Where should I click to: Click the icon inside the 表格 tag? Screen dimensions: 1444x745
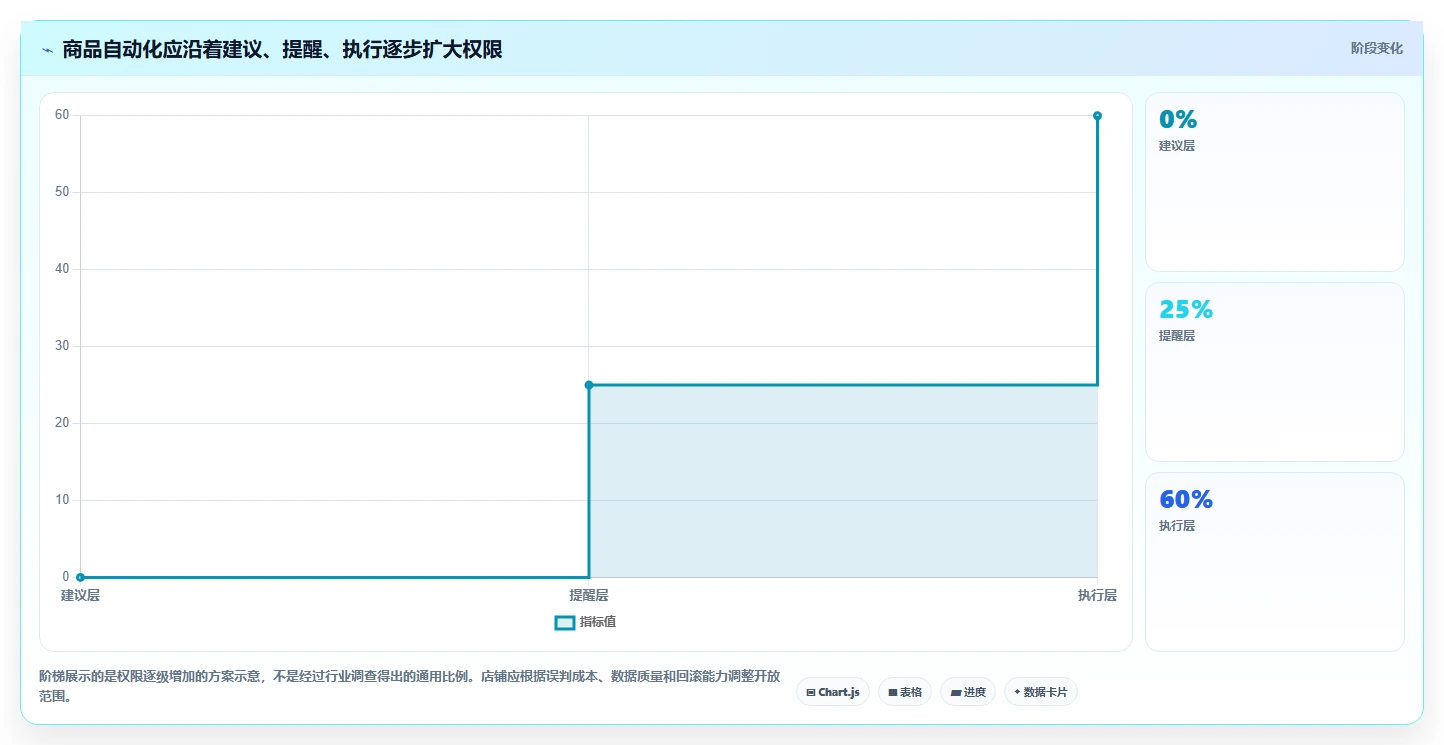coord(893,693)
